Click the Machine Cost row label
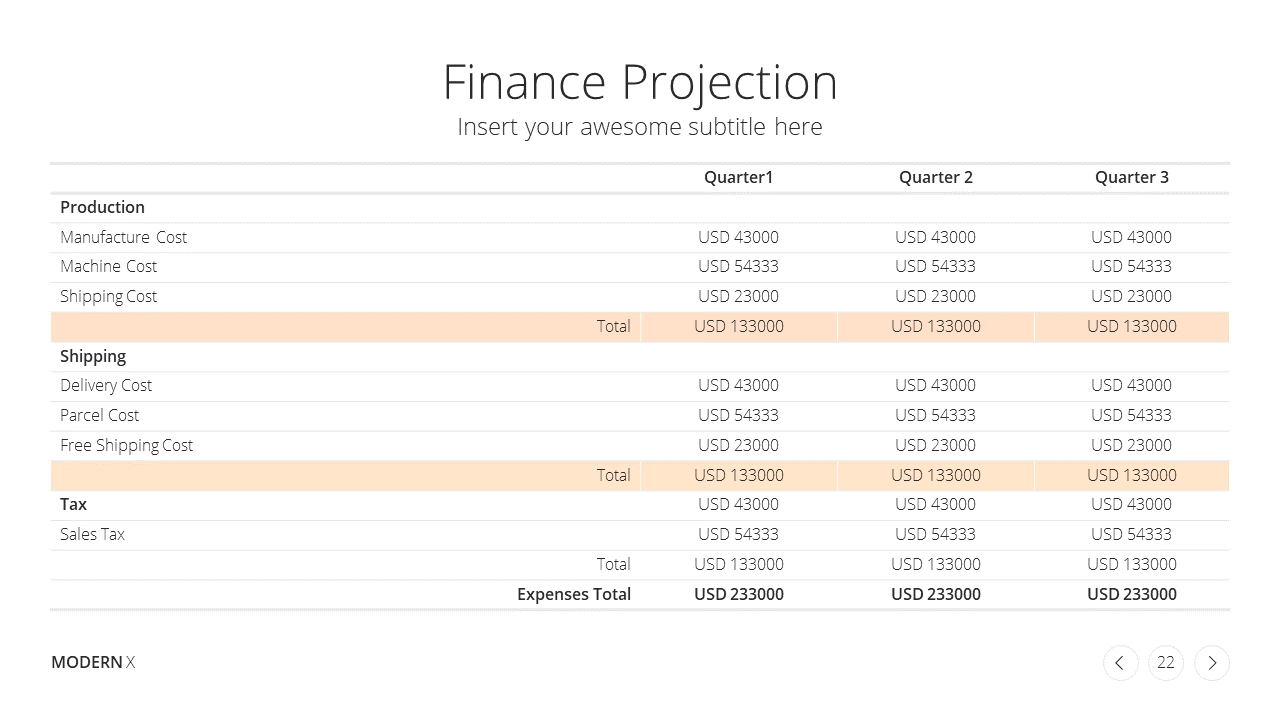The image size is (1280, 720). pos(109,266)
